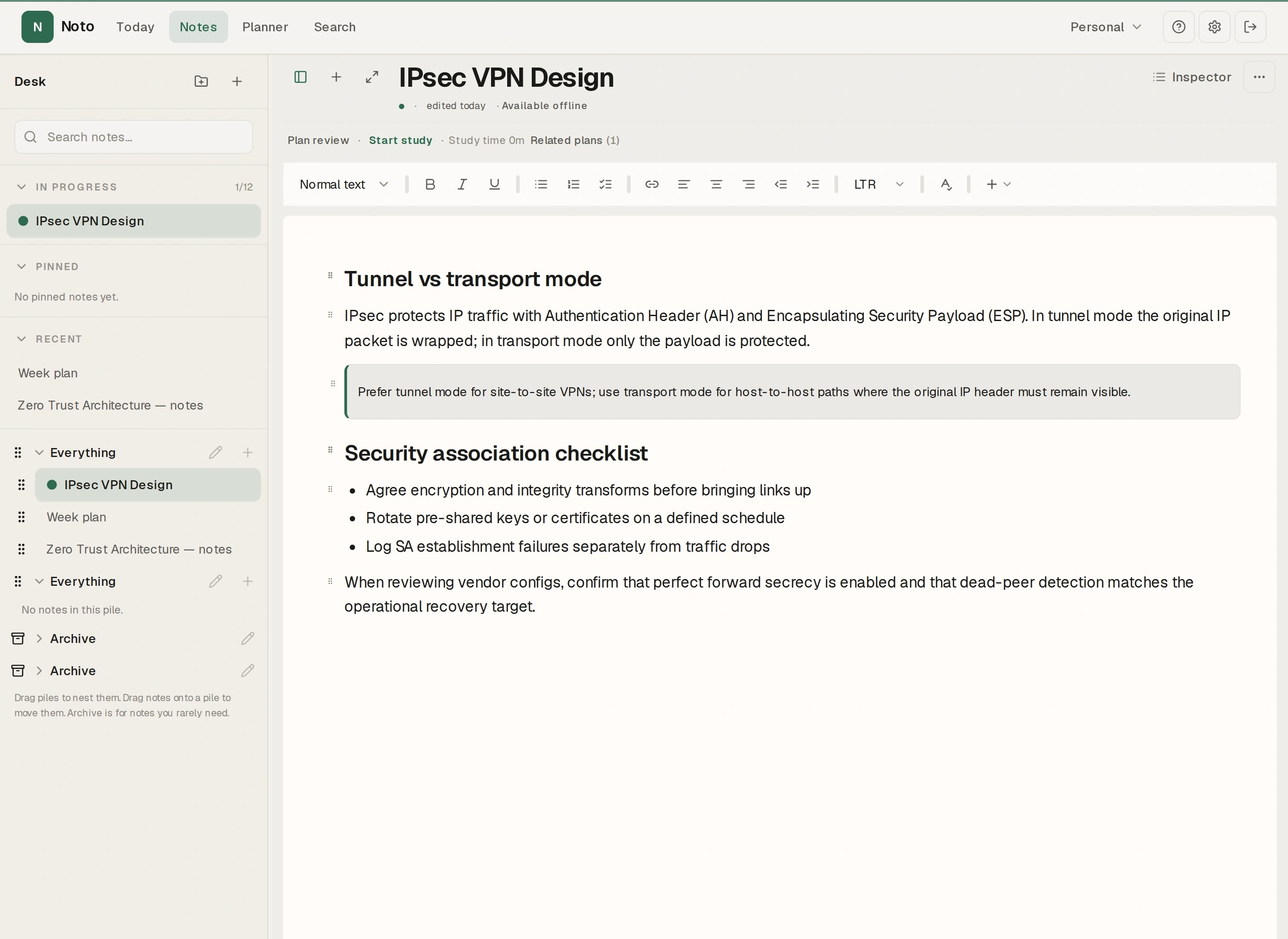This screenshot has height=939, width=1288.
Task: Expand the second Archive pile
Action: pos(39,671)
